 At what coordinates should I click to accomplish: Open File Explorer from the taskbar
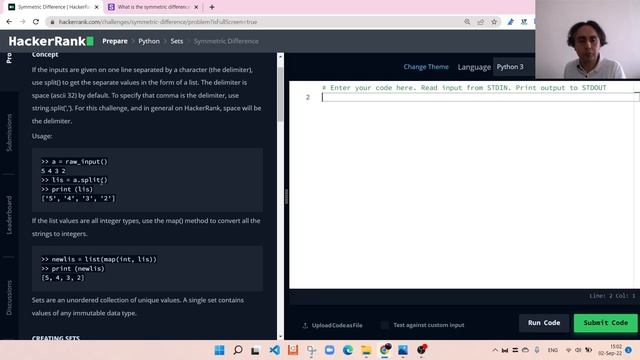(x=366, y=350)
